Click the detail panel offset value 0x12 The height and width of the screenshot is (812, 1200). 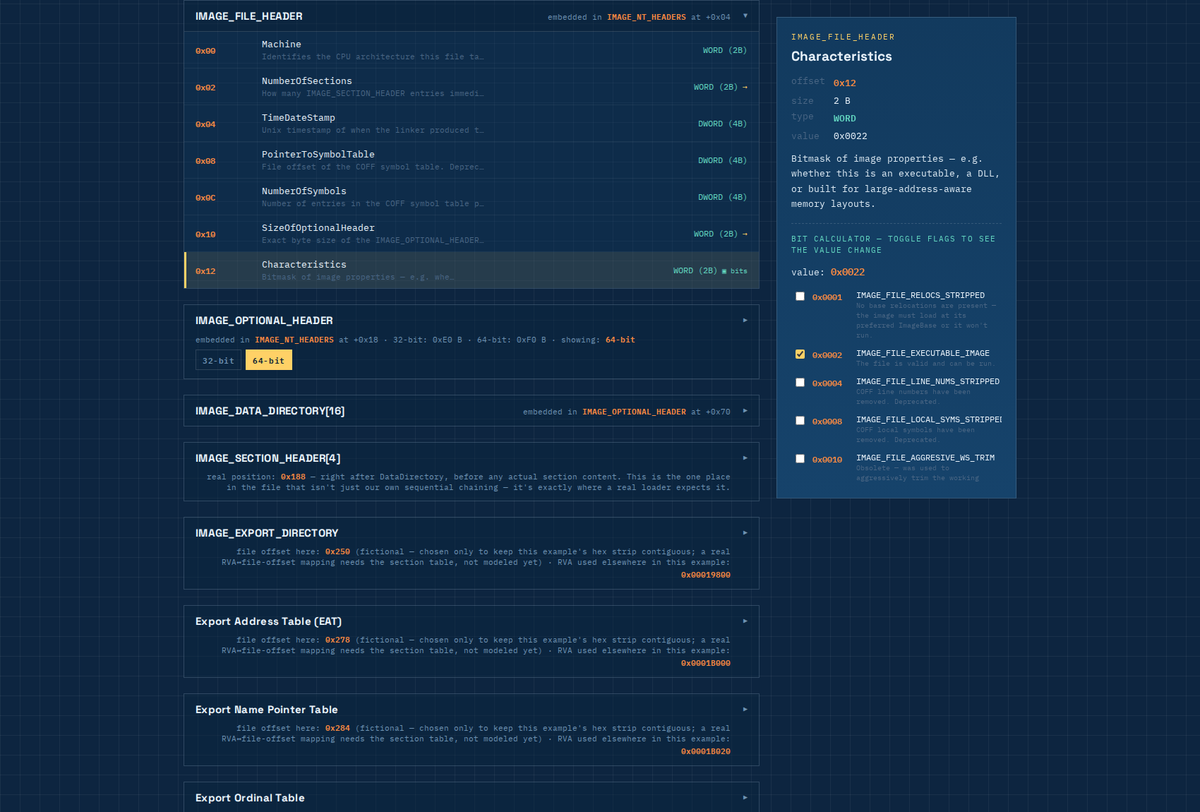[x=844, y=83]
